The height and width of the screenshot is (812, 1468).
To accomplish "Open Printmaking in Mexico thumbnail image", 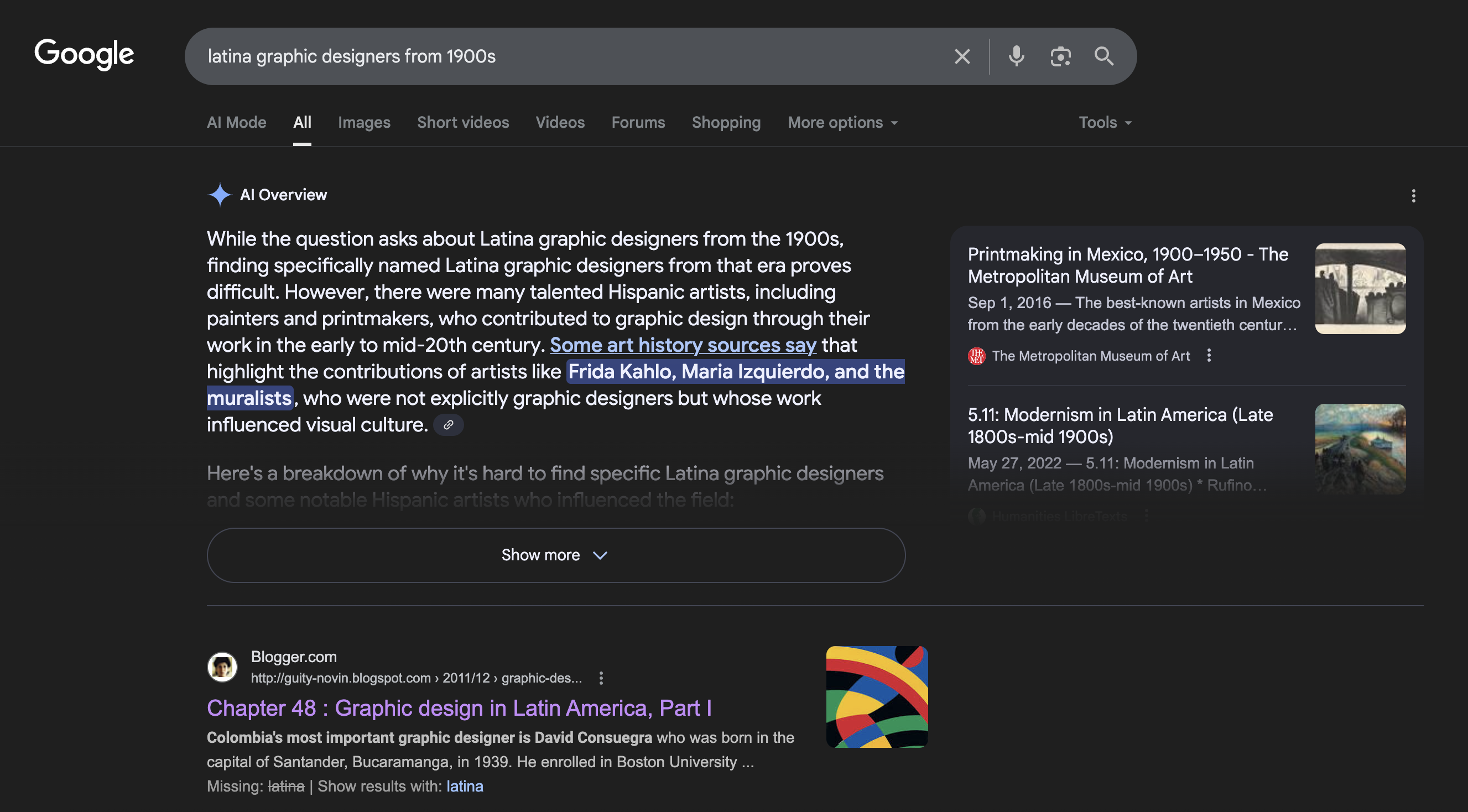I will pos(1360,289).
